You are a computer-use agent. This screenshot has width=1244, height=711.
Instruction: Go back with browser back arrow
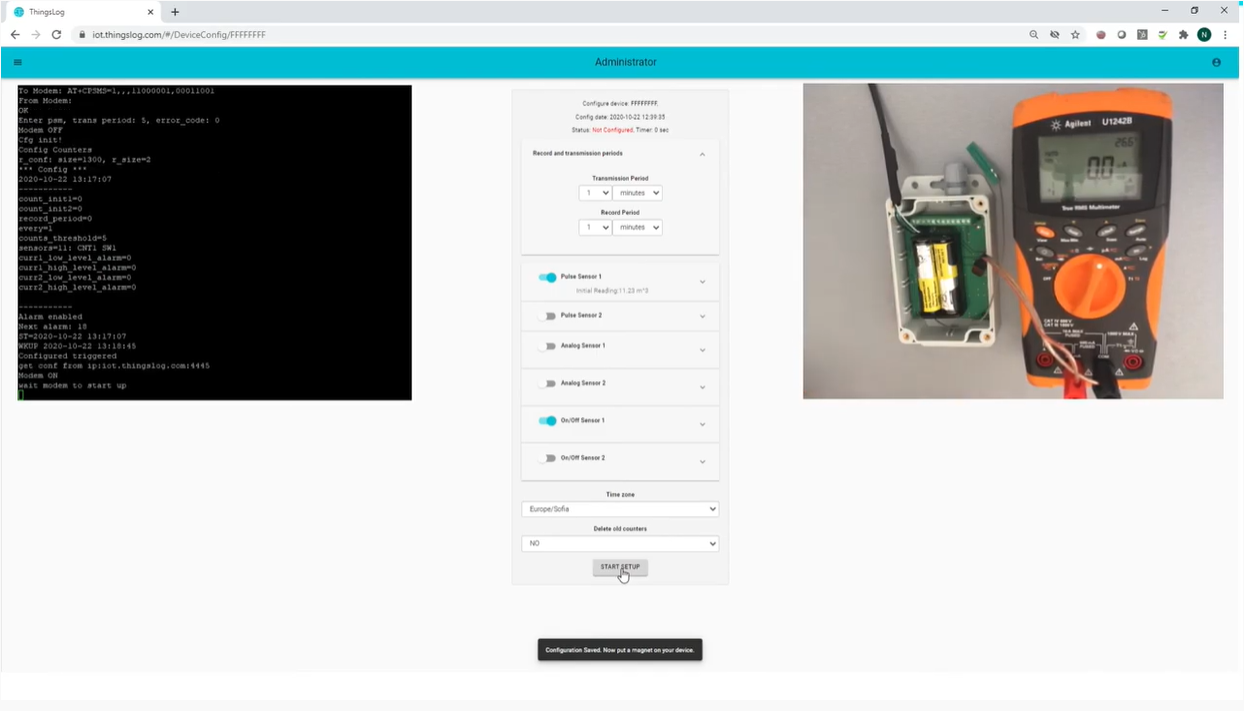click(15, 34)
